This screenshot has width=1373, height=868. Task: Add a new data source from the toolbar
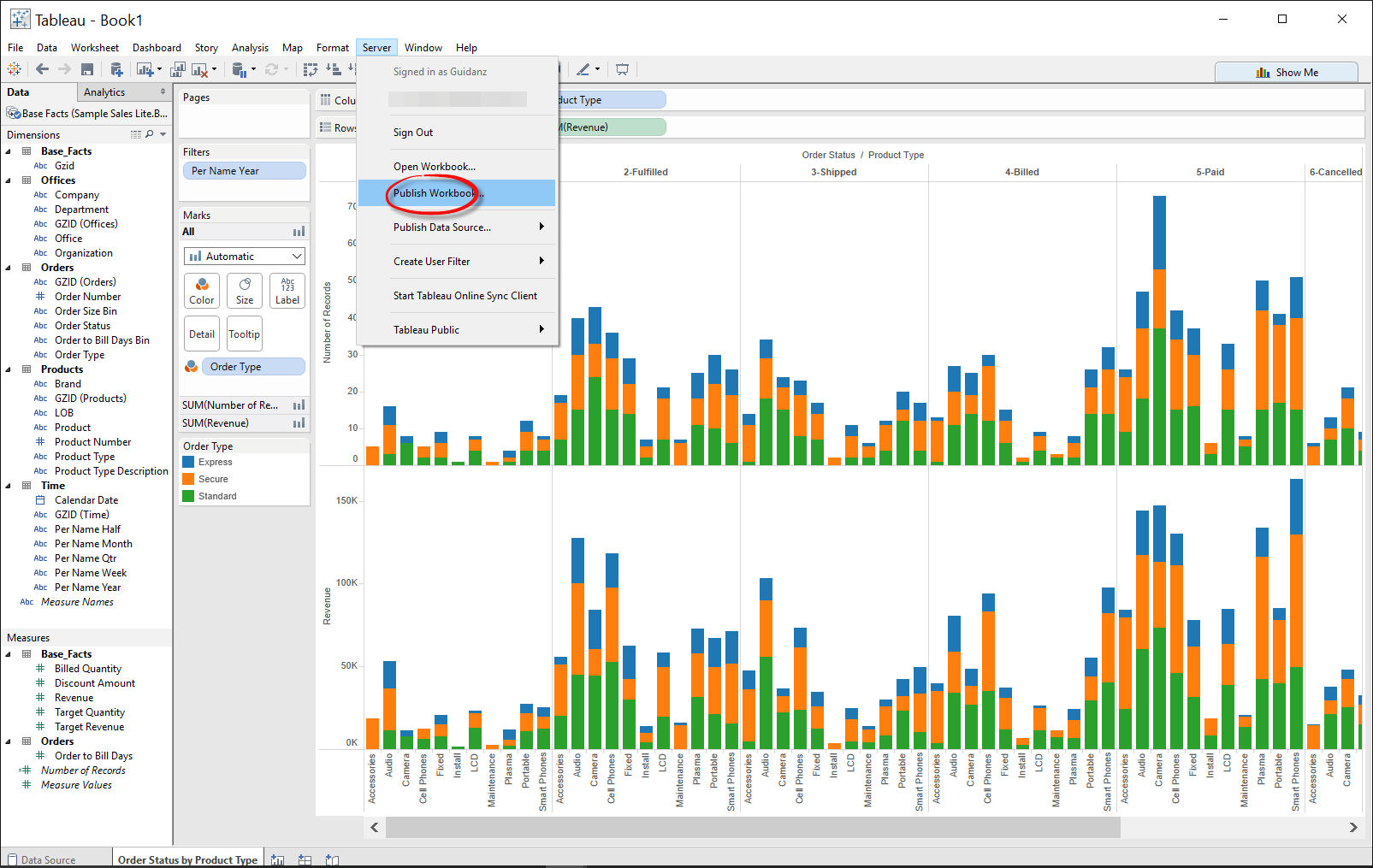click(116, 69)
